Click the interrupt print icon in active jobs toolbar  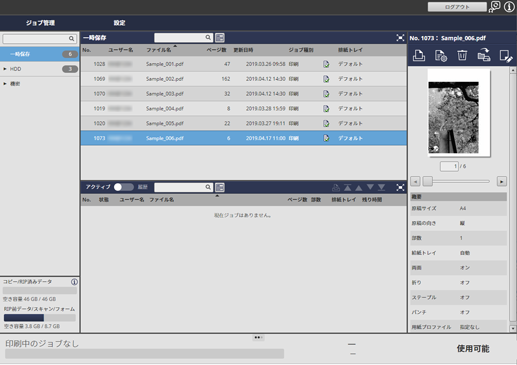336,188
